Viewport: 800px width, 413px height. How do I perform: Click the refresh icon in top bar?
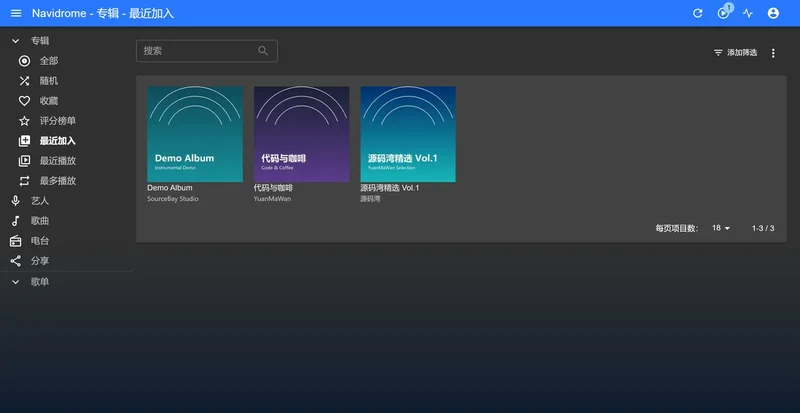(x=697, y=13)
